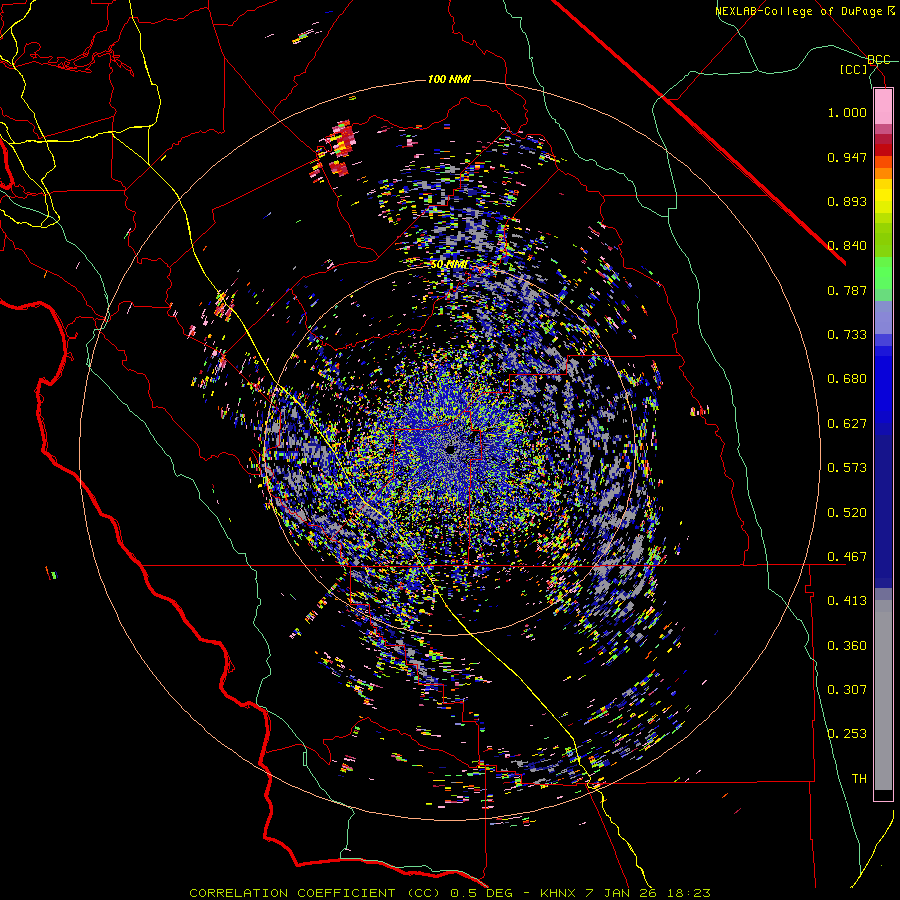Click the 0.360 legend value
Viewport: 900px width, 900px height.
point(847,646)
